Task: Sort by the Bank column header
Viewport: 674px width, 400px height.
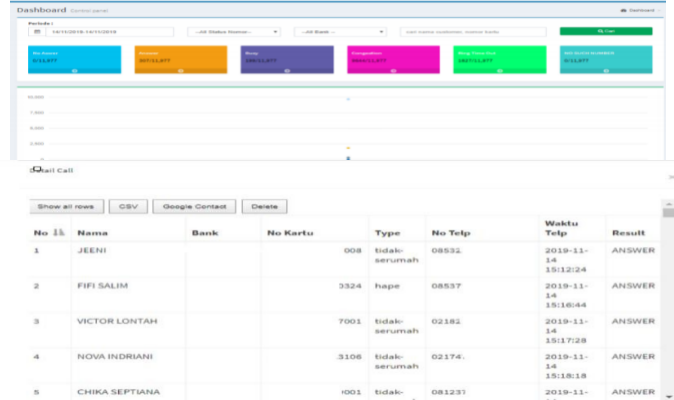Action: (205, 233)
